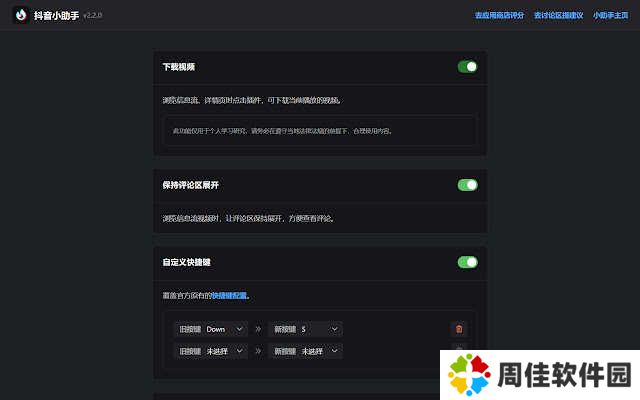Disable the 保持评论区展开 switch
640x400 pixels.
[x=467, y=185]
